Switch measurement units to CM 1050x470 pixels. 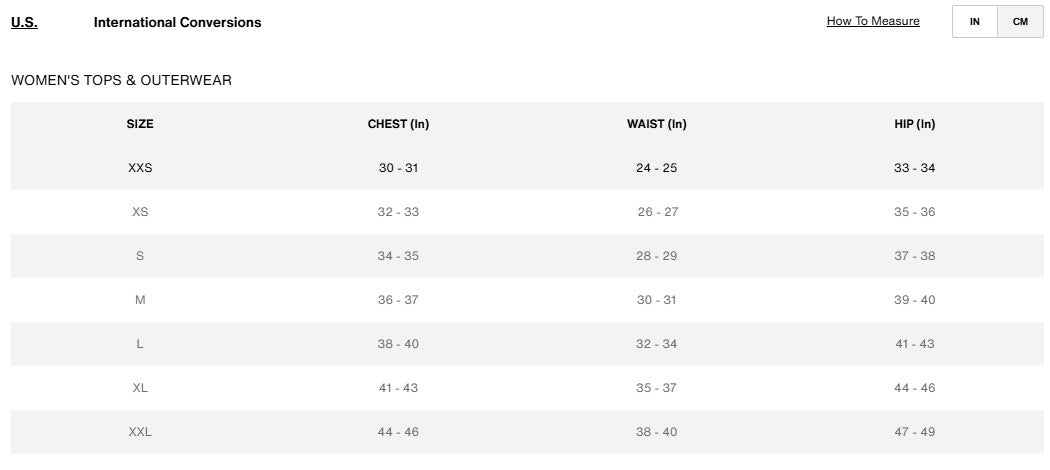click(1020, 22)
